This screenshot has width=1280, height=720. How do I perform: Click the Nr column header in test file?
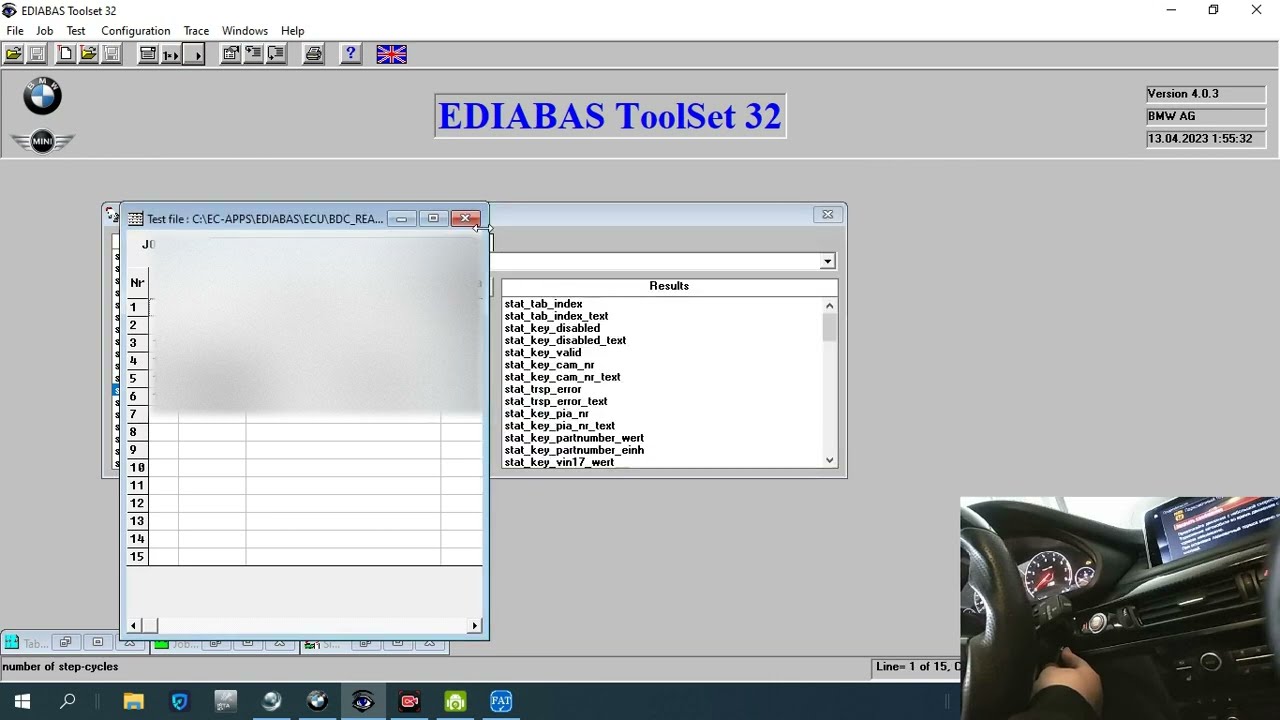[x=137, y=283]
